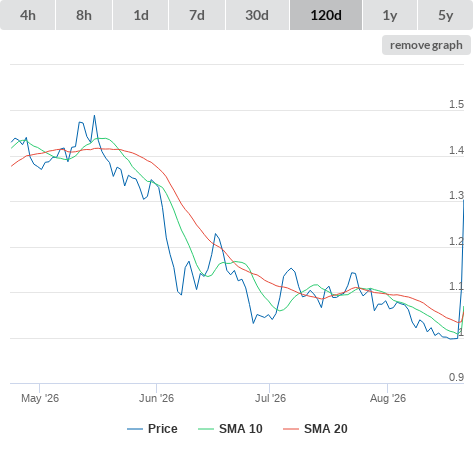Click the remove graph button
The image size is (474, 455).
pos(426,45)
